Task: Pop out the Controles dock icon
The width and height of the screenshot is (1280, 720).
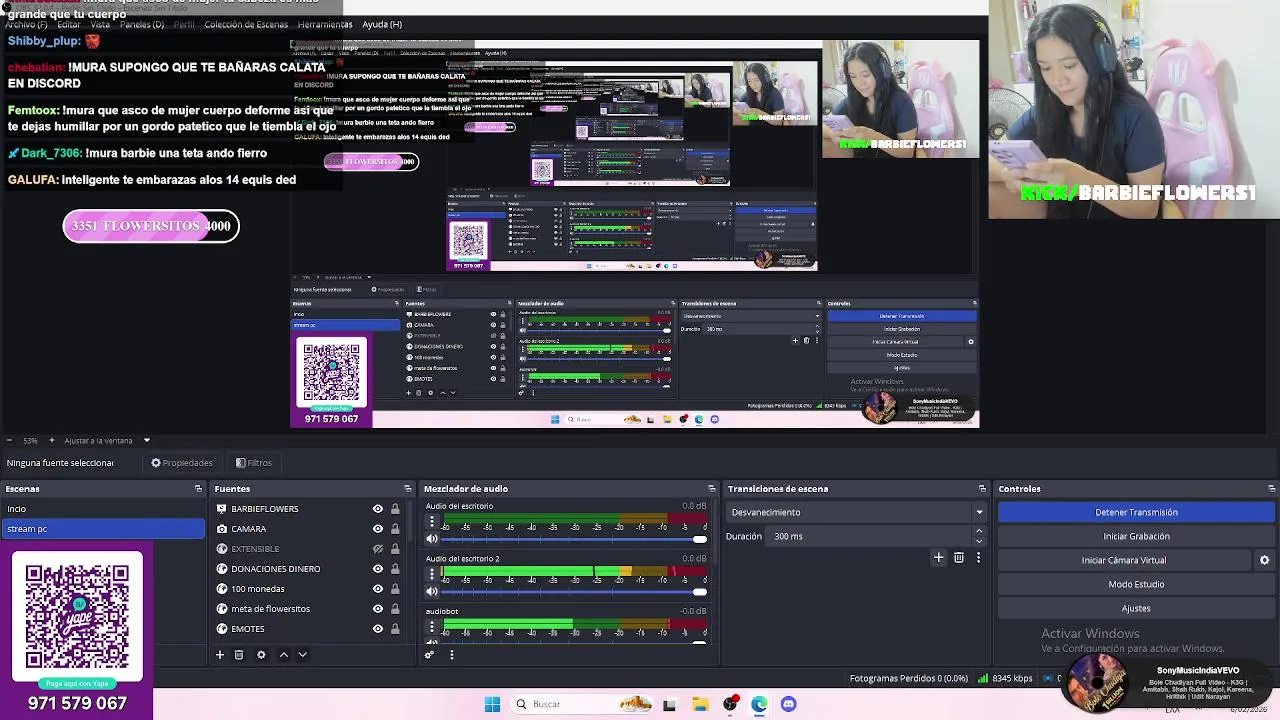Action: (1271, 489)
